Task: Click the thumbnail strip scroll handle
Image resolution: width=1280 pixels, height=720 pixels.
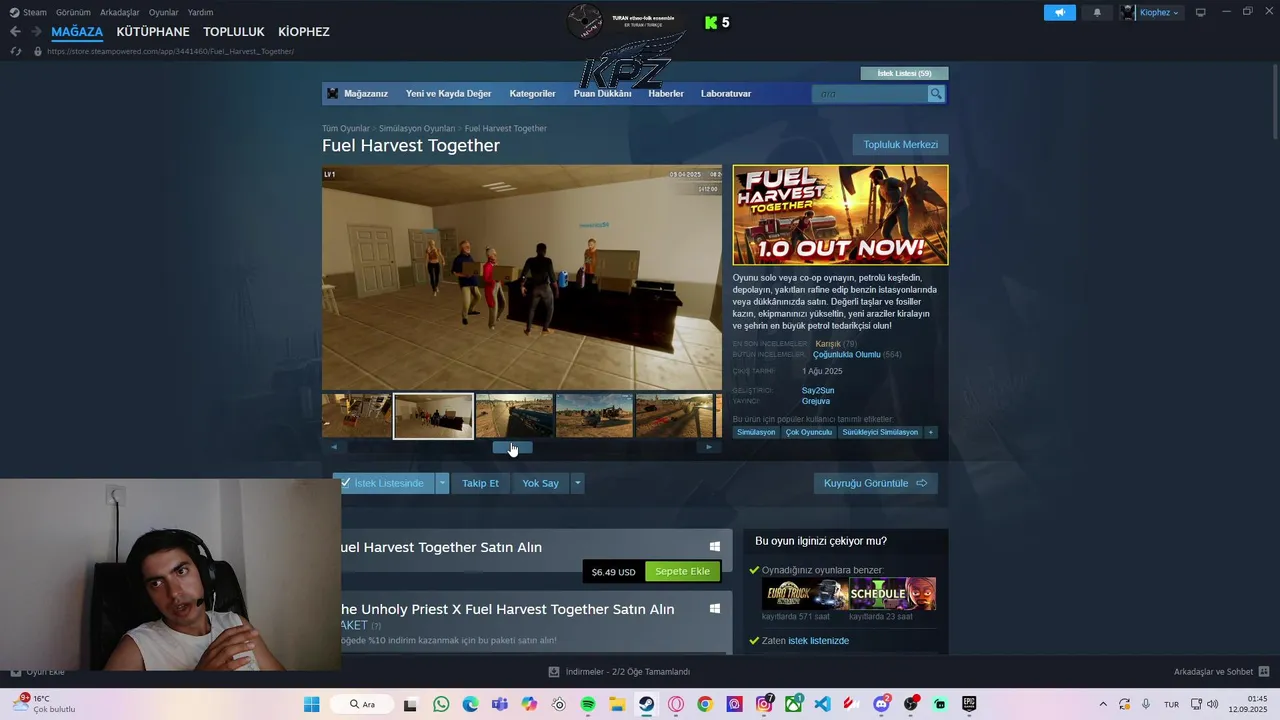Action: point(512,447)
